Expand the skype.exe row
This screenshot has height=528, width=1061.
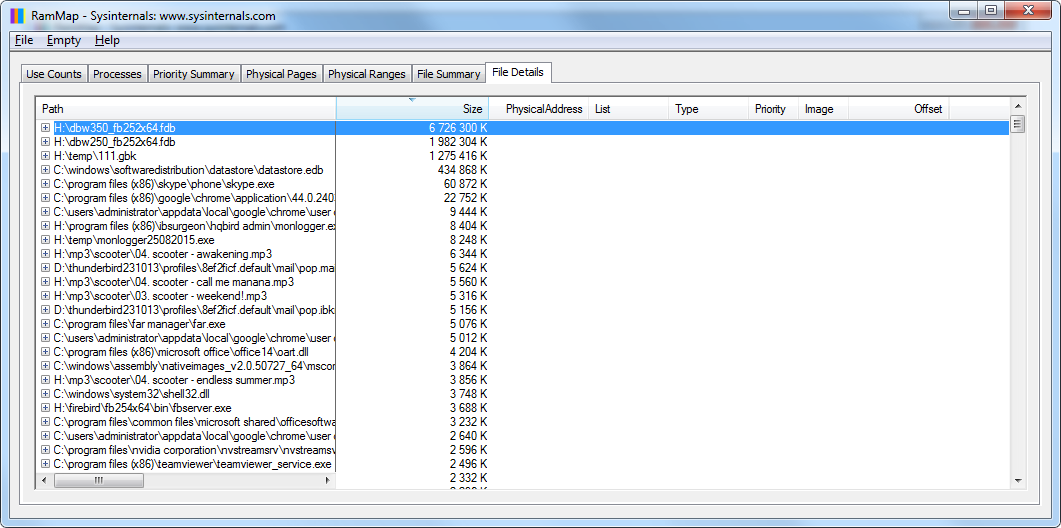pos(45,183)
